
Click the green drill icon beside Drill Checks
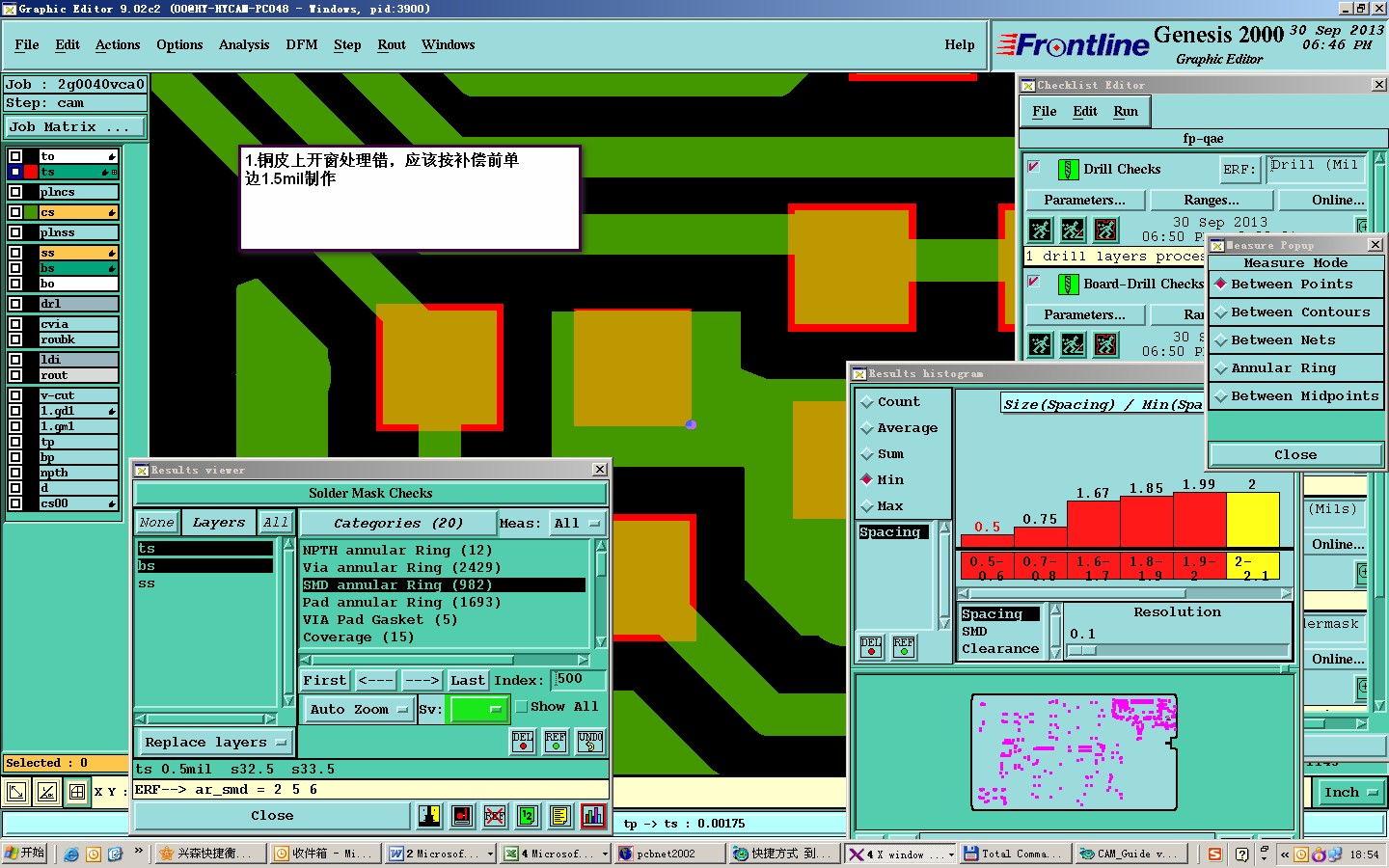point(1068,170)
